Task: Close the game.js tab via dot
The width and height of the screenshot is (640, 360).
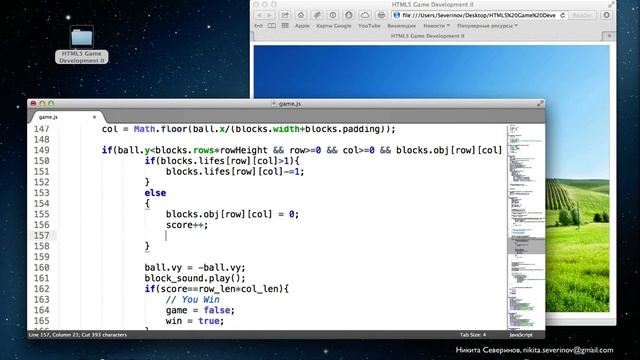Action: 94,117
